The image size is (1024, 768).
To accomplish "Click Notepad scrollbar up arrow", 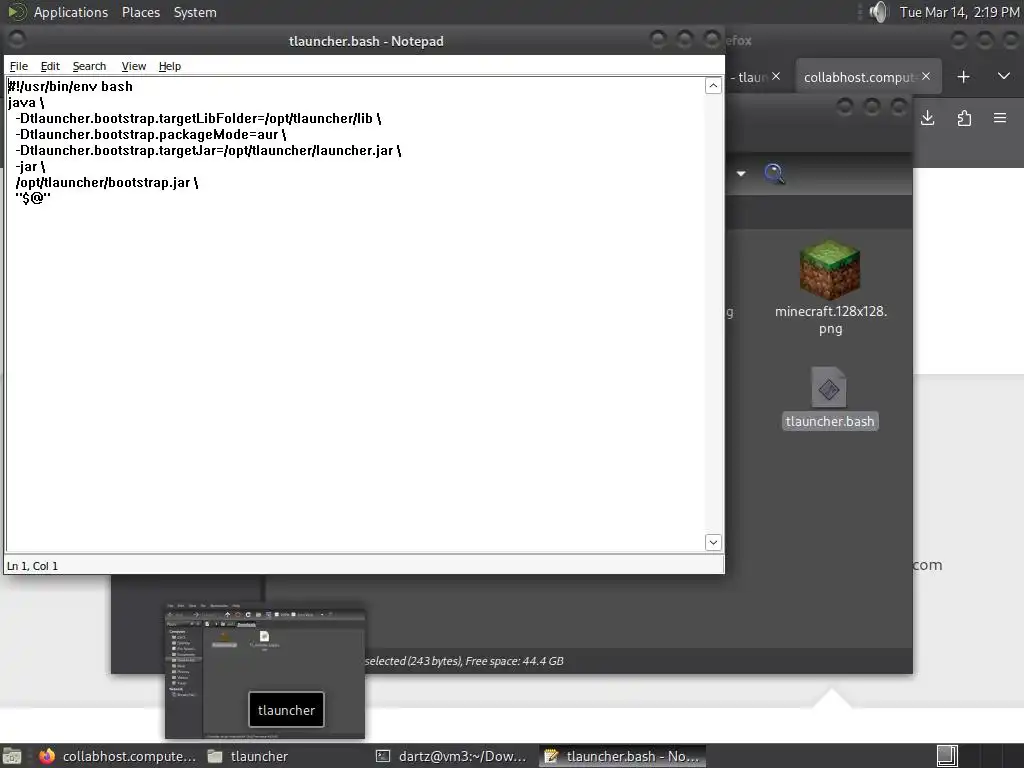I will (x=713, y=86).
